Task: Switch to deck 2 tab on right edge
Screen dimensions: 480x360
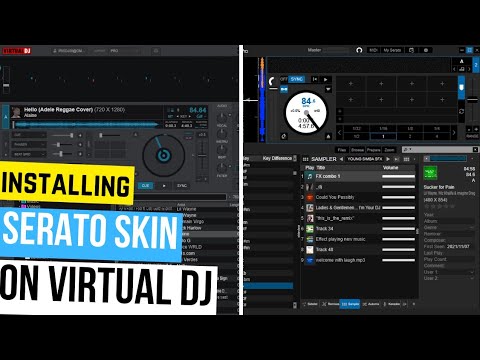Action: [x=476, y=65]
